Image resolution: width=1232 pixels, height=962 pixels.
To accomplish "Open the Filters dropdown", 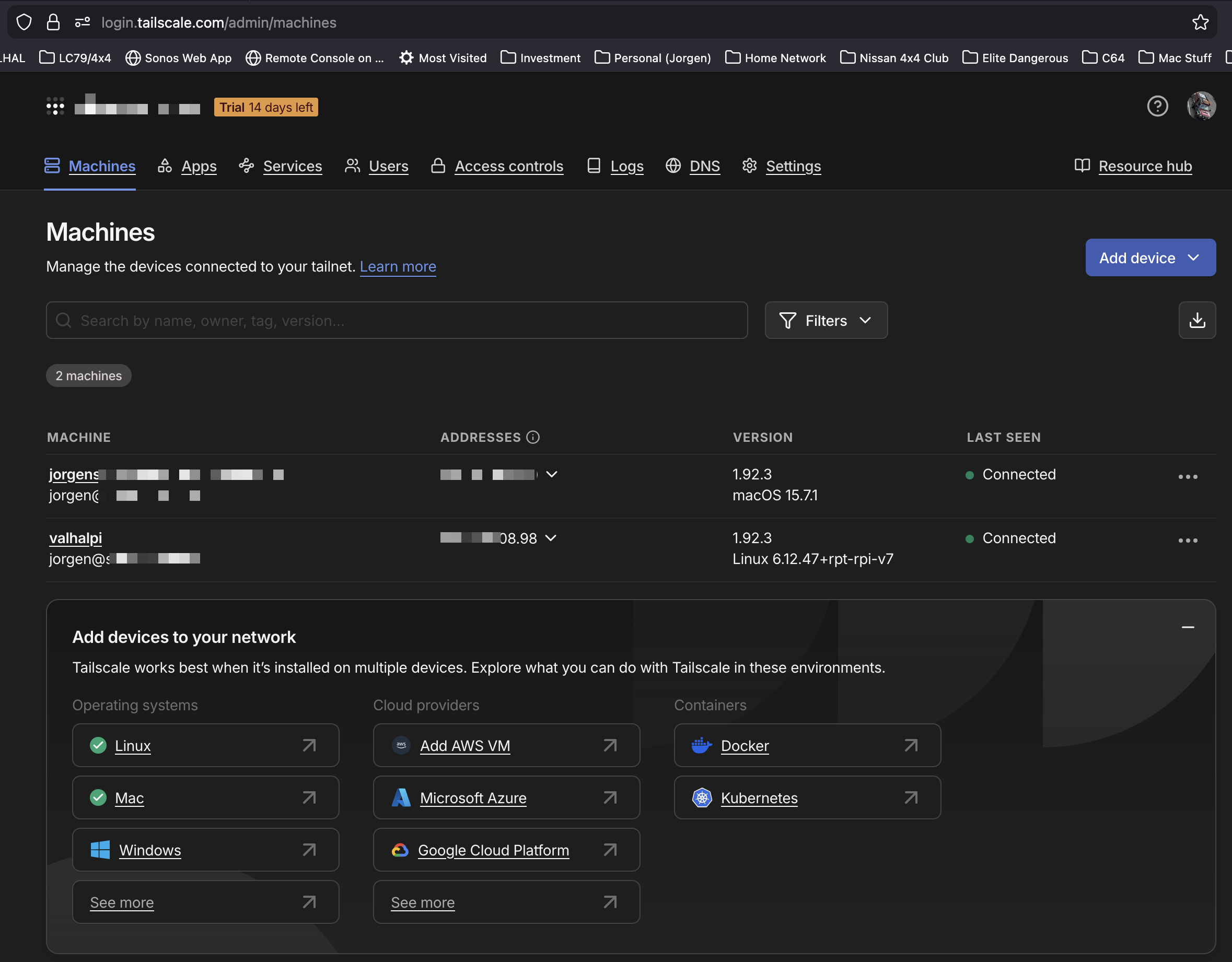I will (826, 320).
